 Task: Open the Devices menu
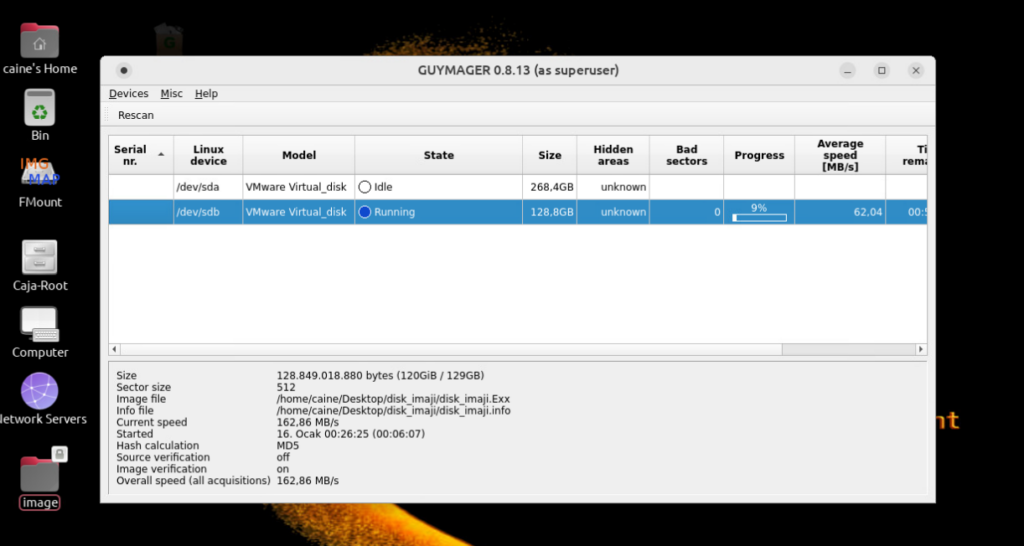click(129, 93)
